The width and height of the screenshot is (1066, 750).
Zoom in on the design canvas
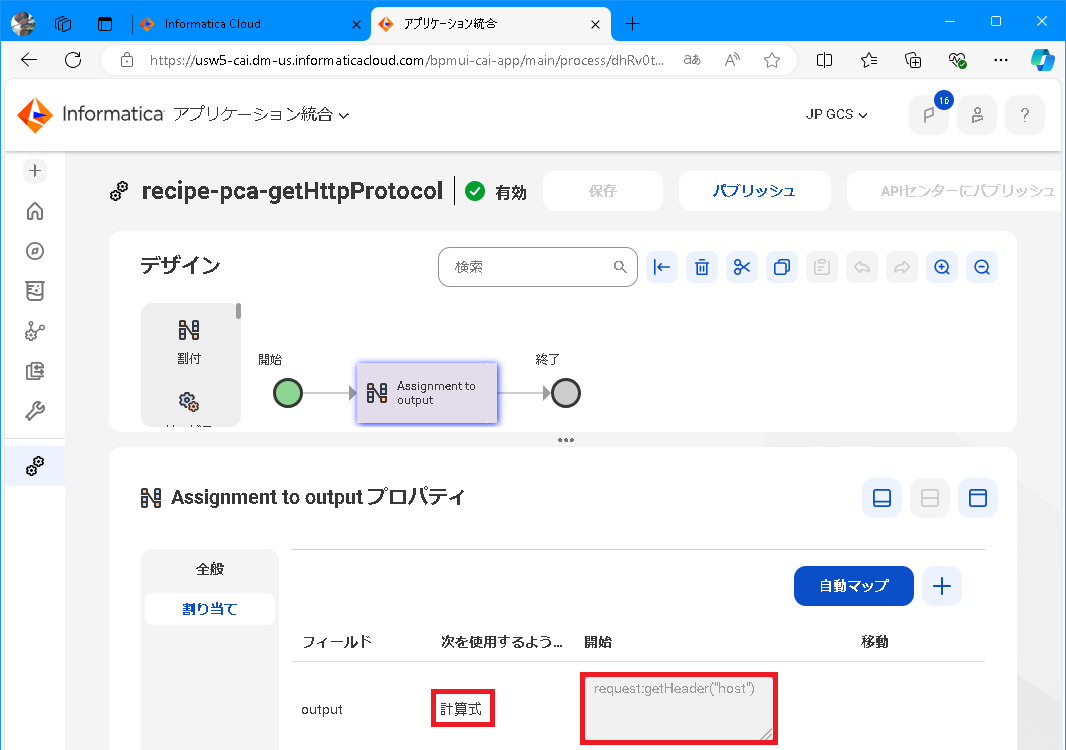pos(942,267)
